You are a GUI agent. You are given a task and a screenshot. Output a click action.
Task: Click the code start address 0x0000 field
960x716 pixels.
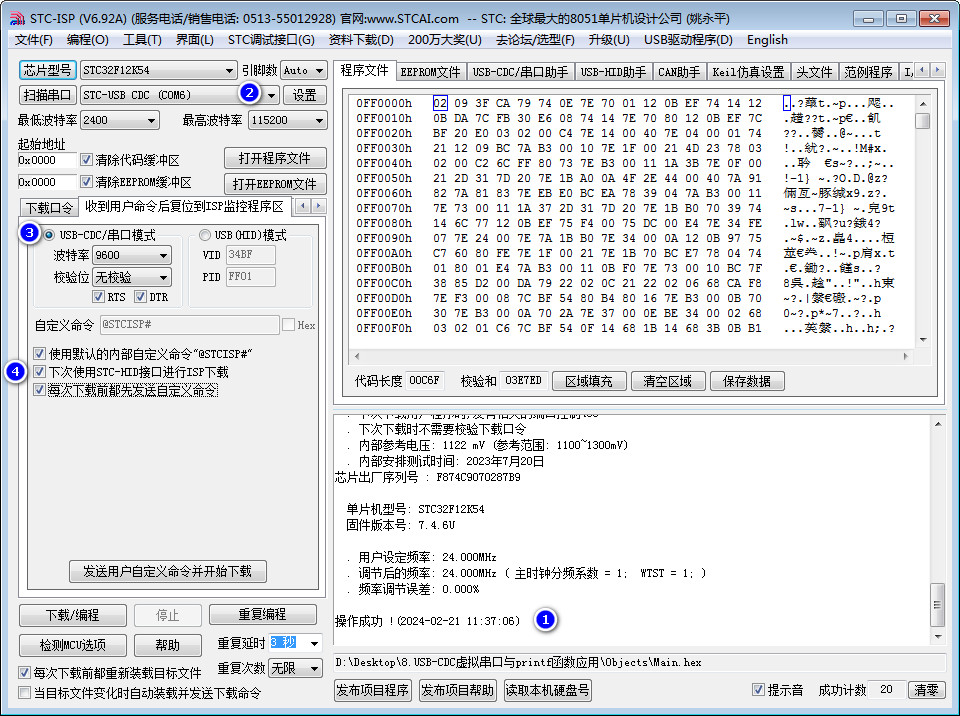[x=47, y=160]
